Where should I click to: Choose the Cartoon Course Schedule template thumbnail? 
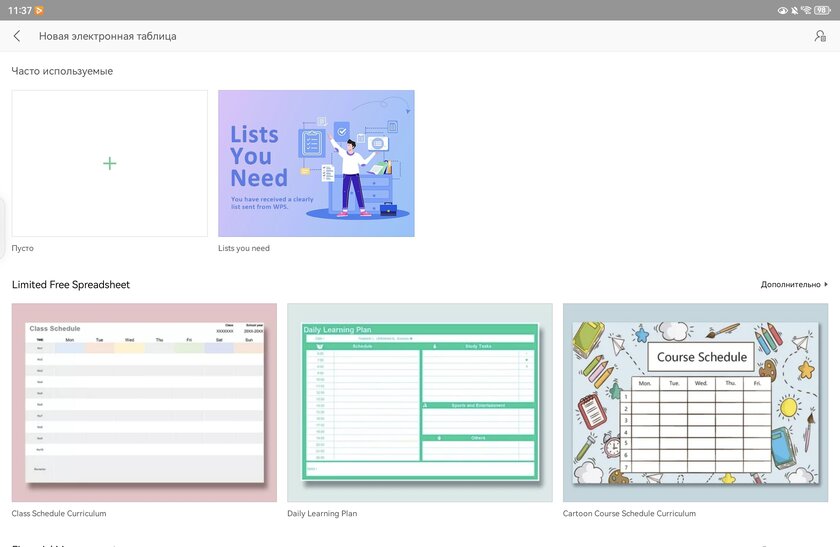695,402
